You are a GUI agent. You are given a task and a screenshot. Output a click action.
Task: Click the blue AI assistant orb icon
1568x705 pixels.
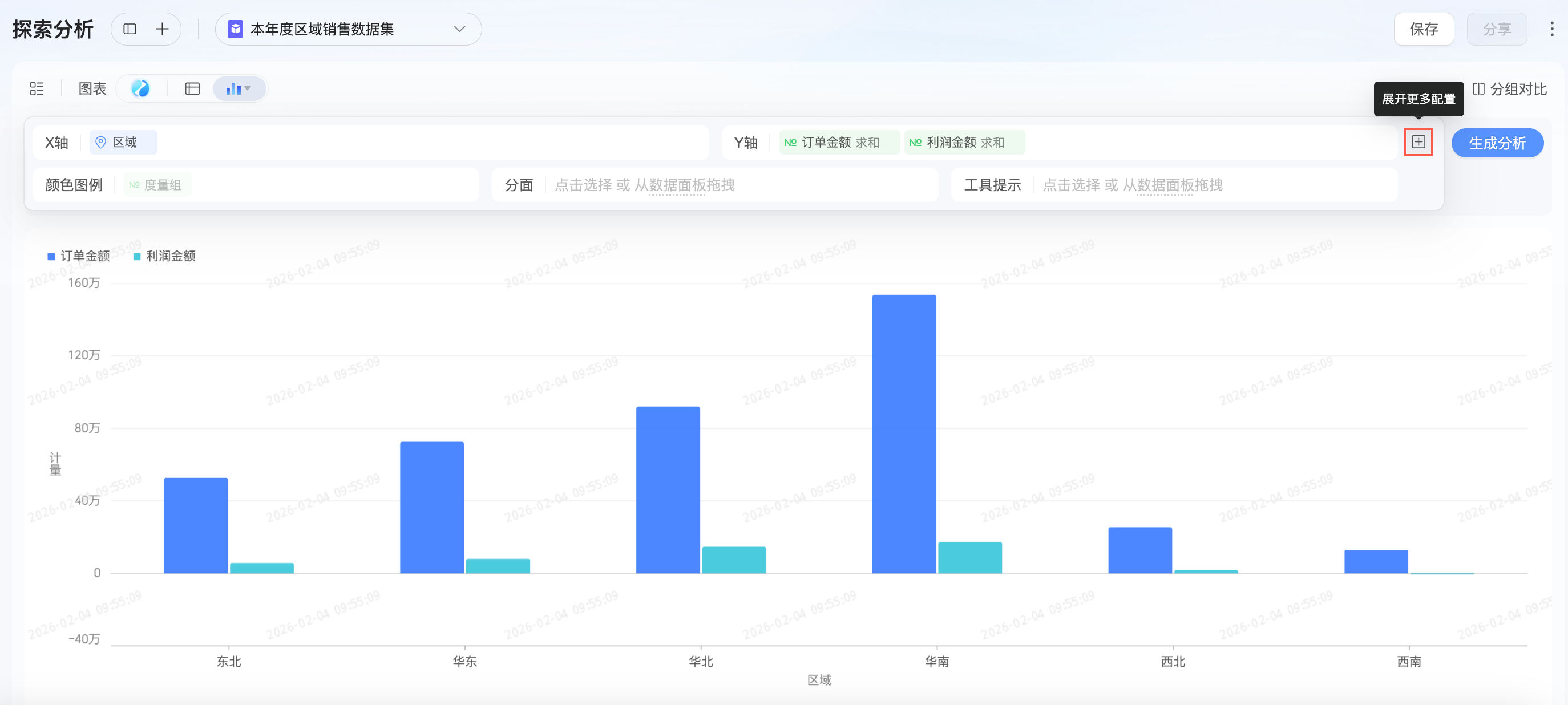point(140,89)
